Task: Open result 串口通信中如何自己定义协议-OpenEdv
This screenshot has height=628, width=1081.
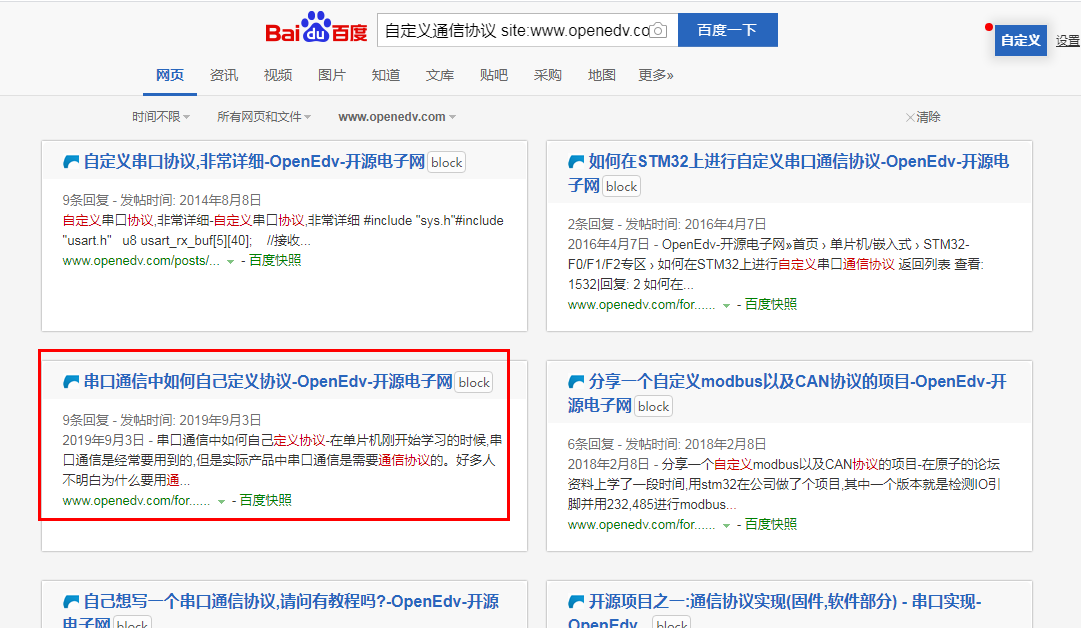Action: coord(267,382)
